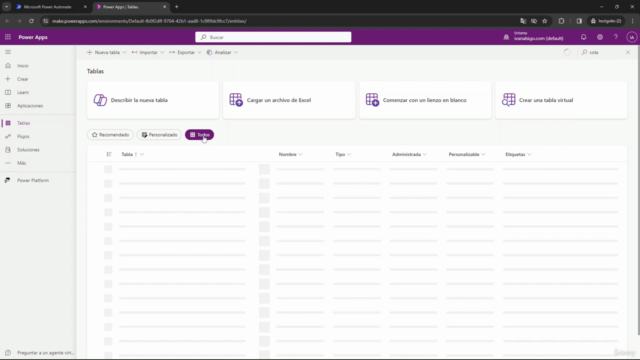The height and width of the screenshot is (360, 640).
Task: Click Preguntar a un agente virtual
Action: 40,353
